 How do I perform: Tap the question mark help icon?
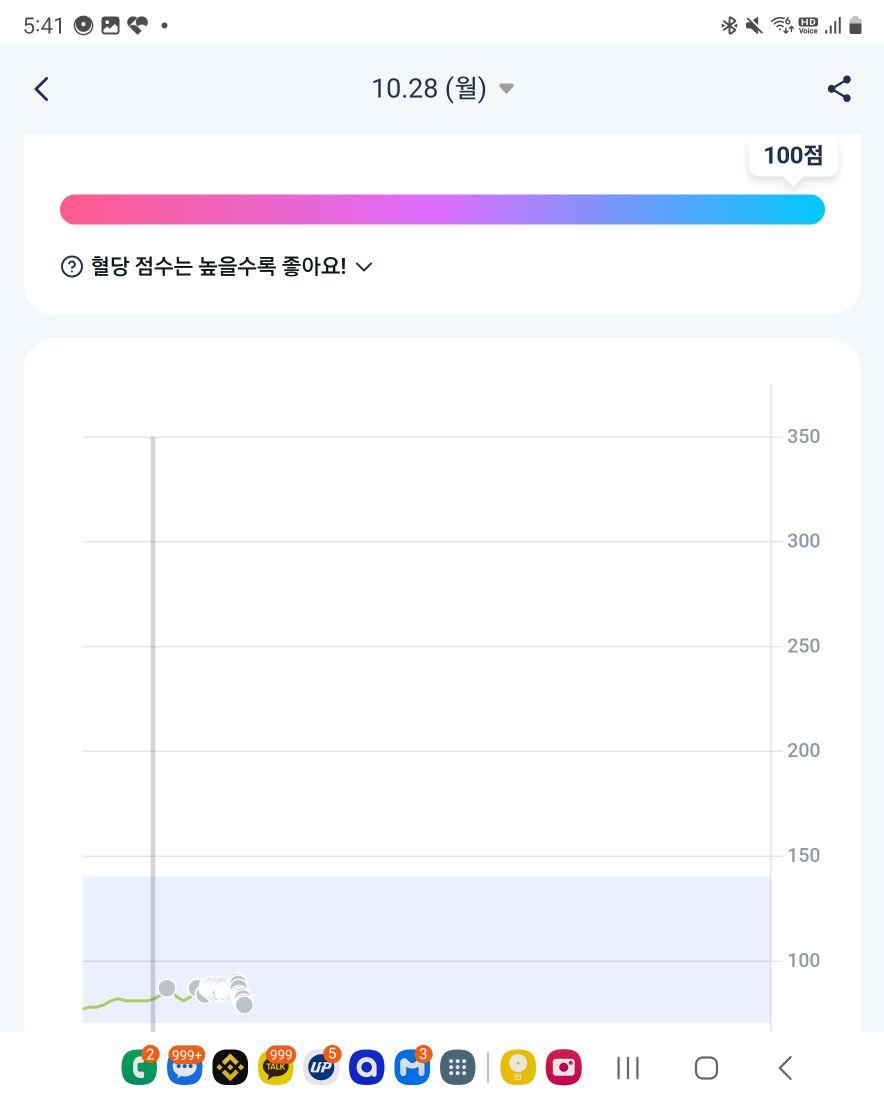72,267
